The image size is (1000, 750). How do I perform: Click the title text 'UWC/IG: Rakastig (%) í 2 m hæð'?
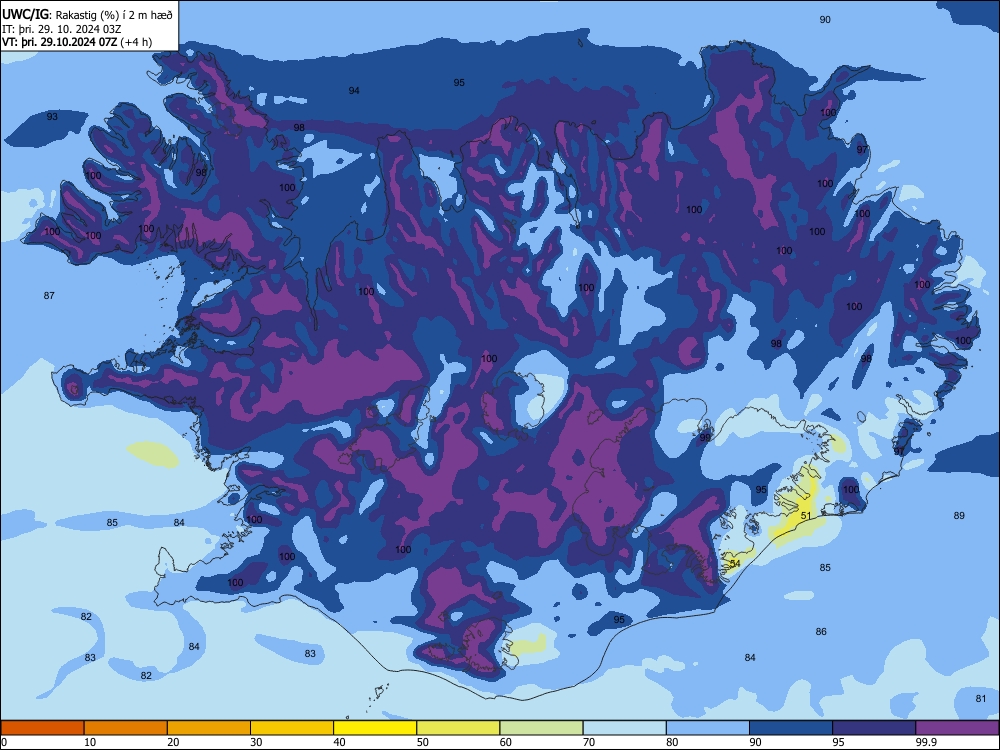click(x=87, y=14)
